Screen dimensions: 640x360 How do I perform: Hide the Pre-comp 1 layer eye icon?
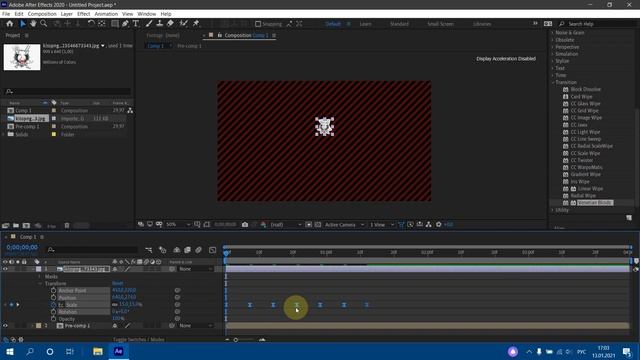(5, 326)
